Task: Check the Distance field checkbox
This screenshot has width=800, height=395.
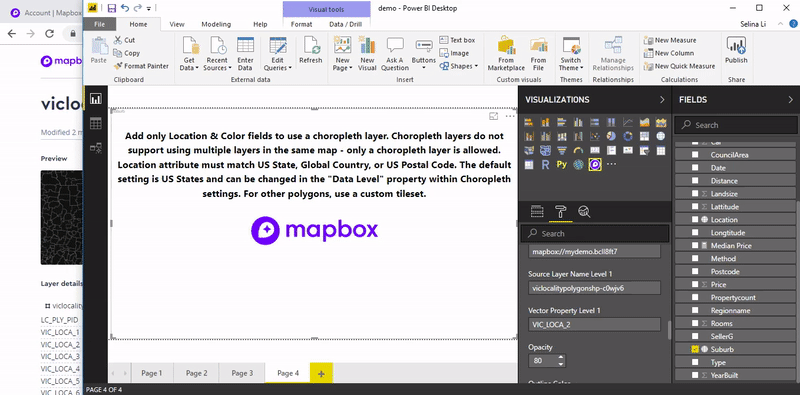Action: point(695,181)
